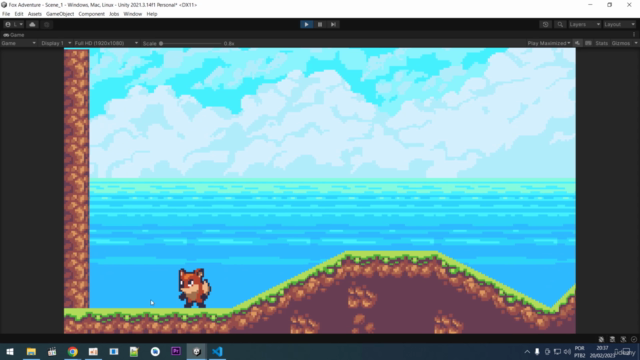
Task: Click the fox character in the Game view
Action: 194,288
